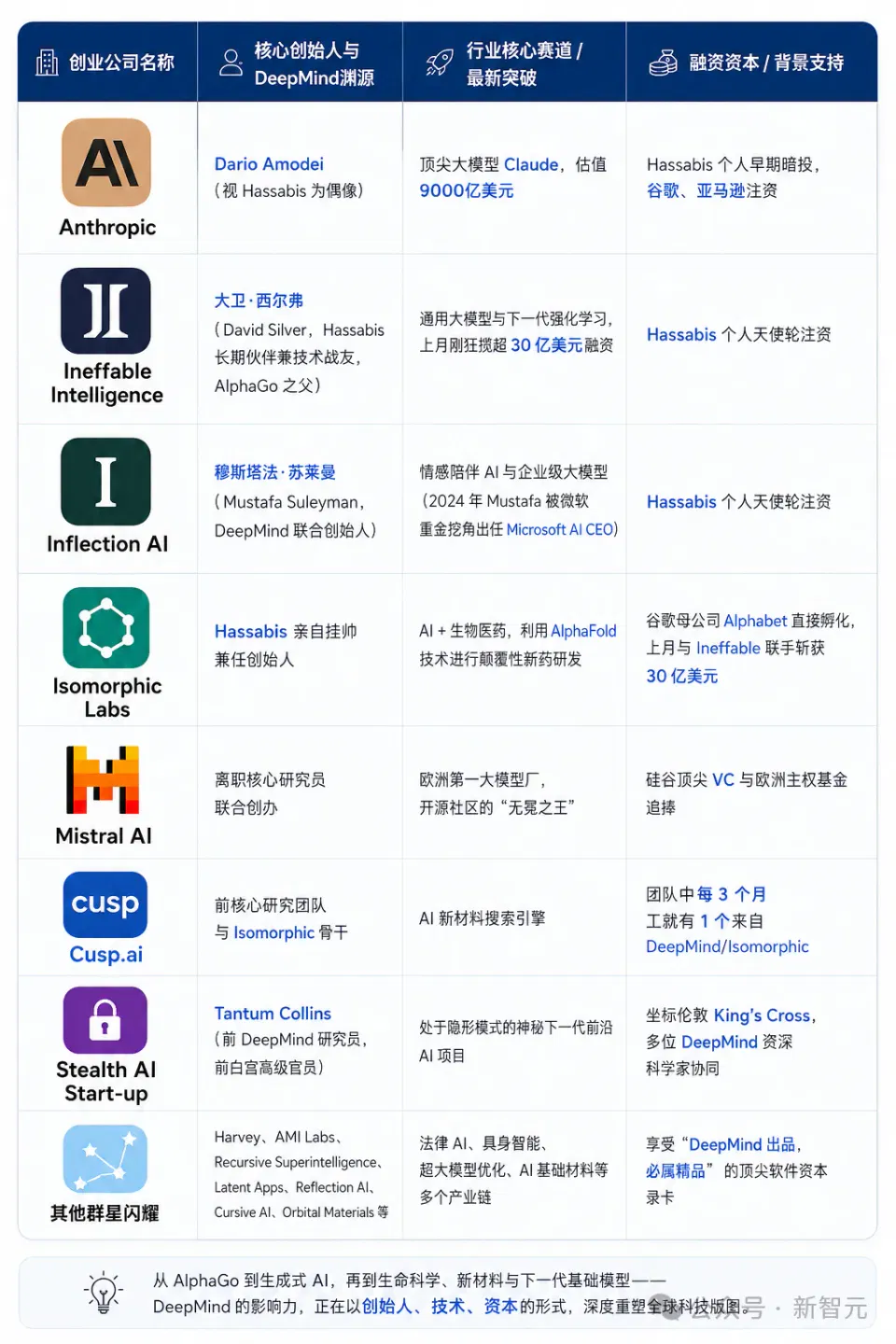
Task: Click the 其他群星闪耀 row label
Action: tap(105, 1213)
